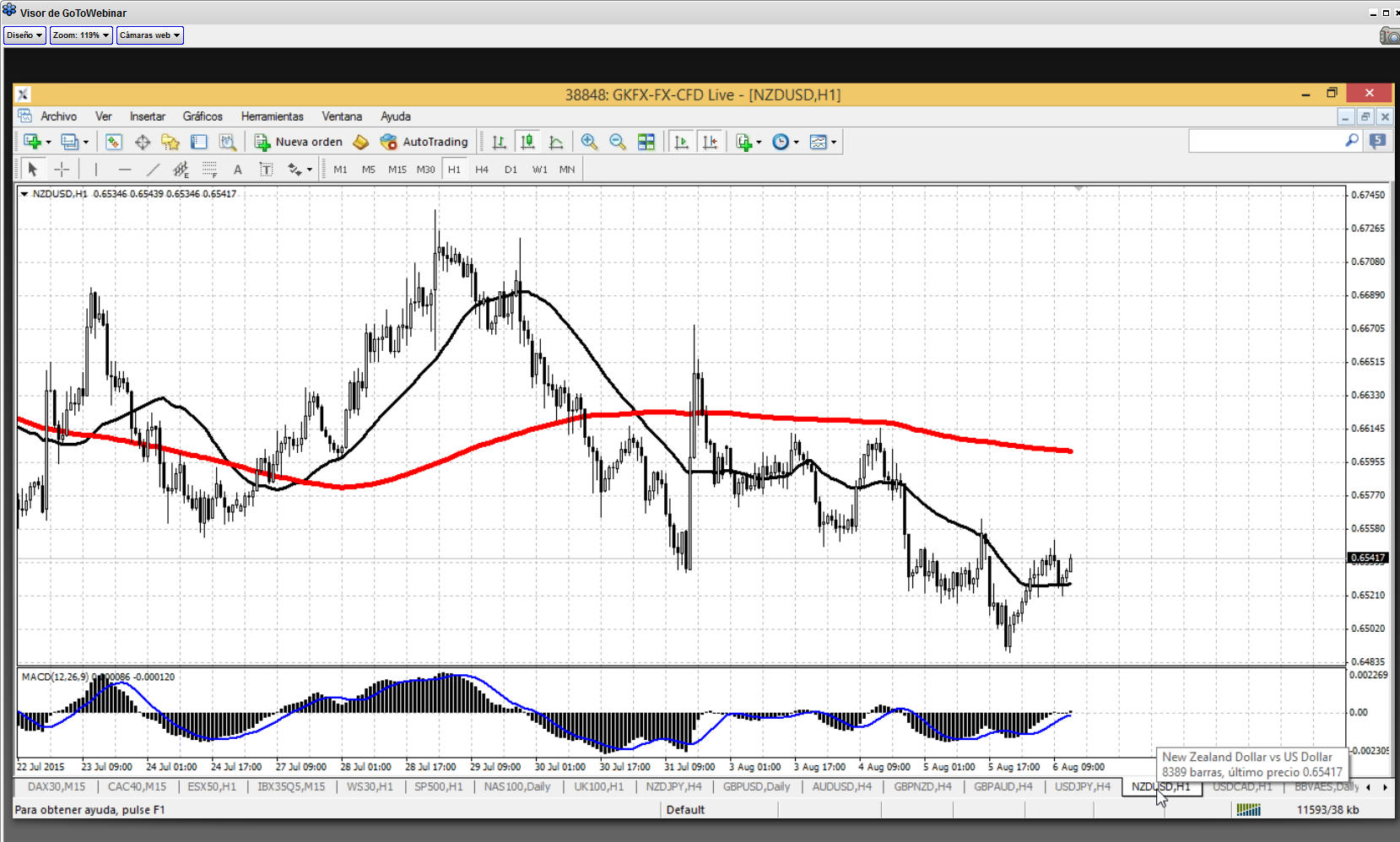Toggle chart shift from the right border
The width and height of the screenshot is (1400, 842).
[711, 142]
